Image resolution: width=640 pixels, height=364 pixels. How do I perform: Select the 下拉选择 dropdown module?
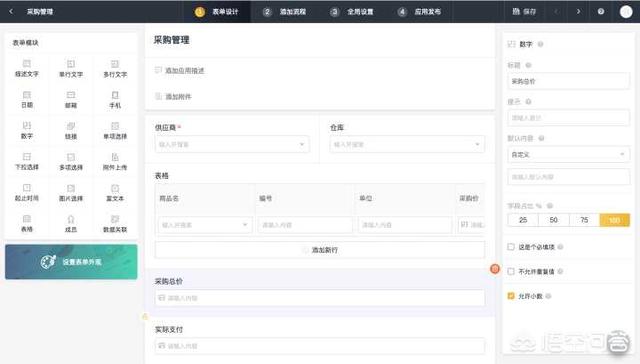click(27, 162)
